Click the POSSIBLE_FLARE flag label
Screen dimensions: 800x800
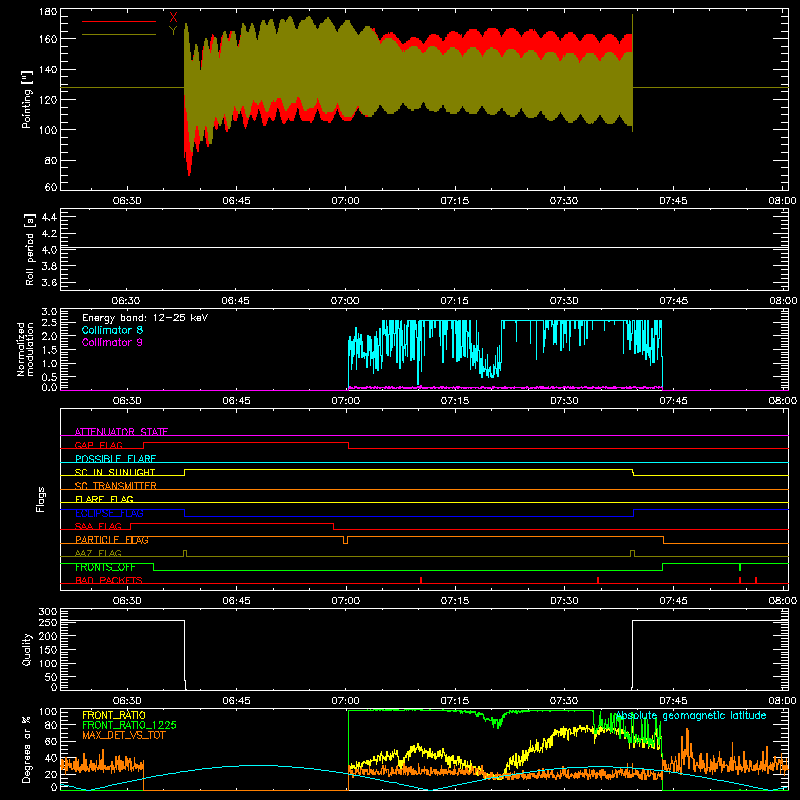click(x=115, y=459)
